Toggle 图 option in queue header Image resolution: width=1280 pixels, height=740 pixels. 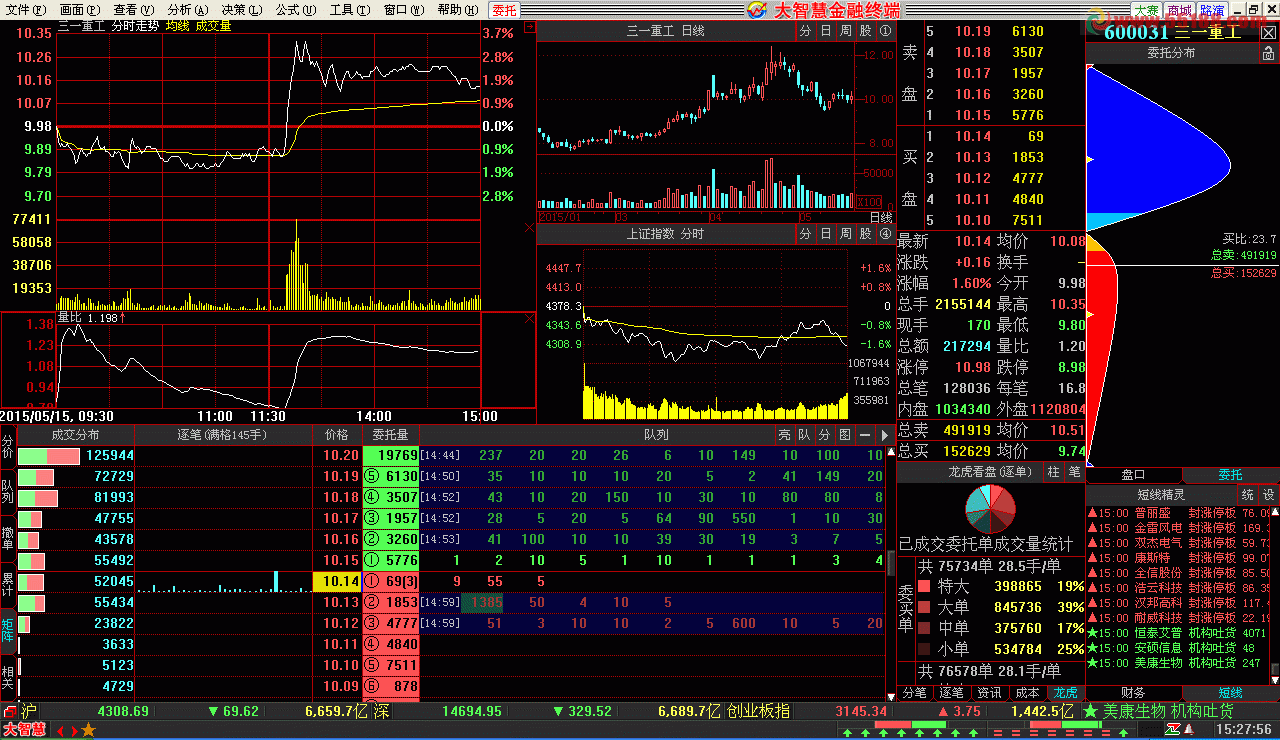pyautogui.click(x=844, y=435)
